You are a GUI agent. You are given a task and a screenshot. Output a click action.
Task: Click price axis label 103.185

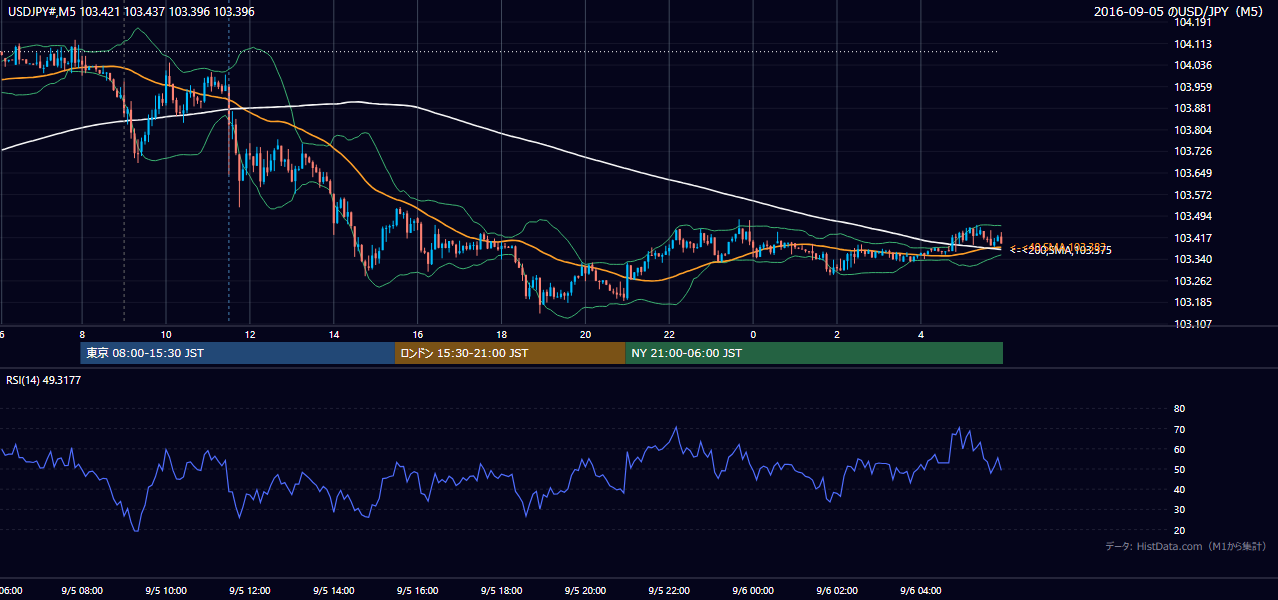pos(1194,302)
